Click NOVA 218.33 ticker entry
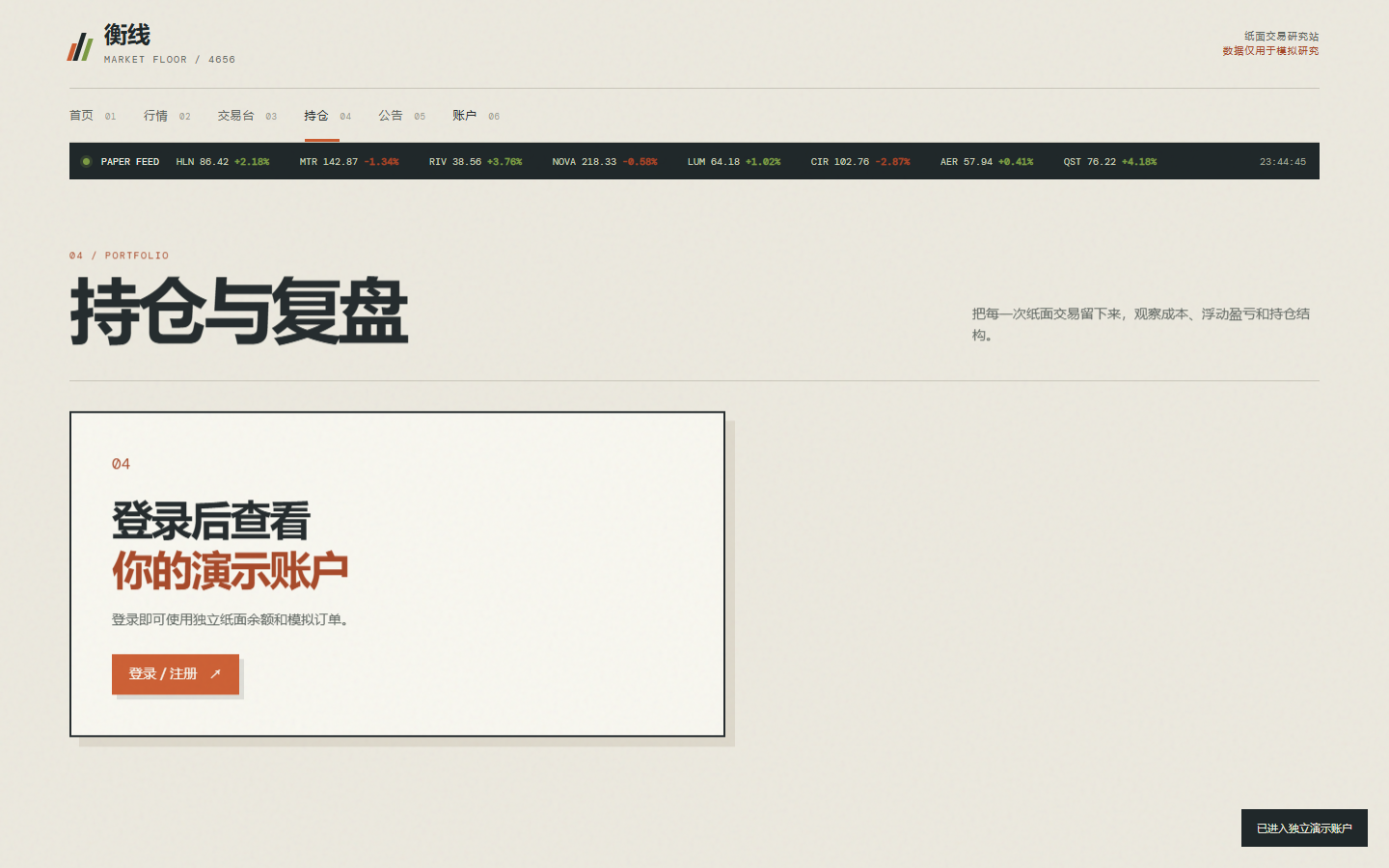 tap(605, 162)
